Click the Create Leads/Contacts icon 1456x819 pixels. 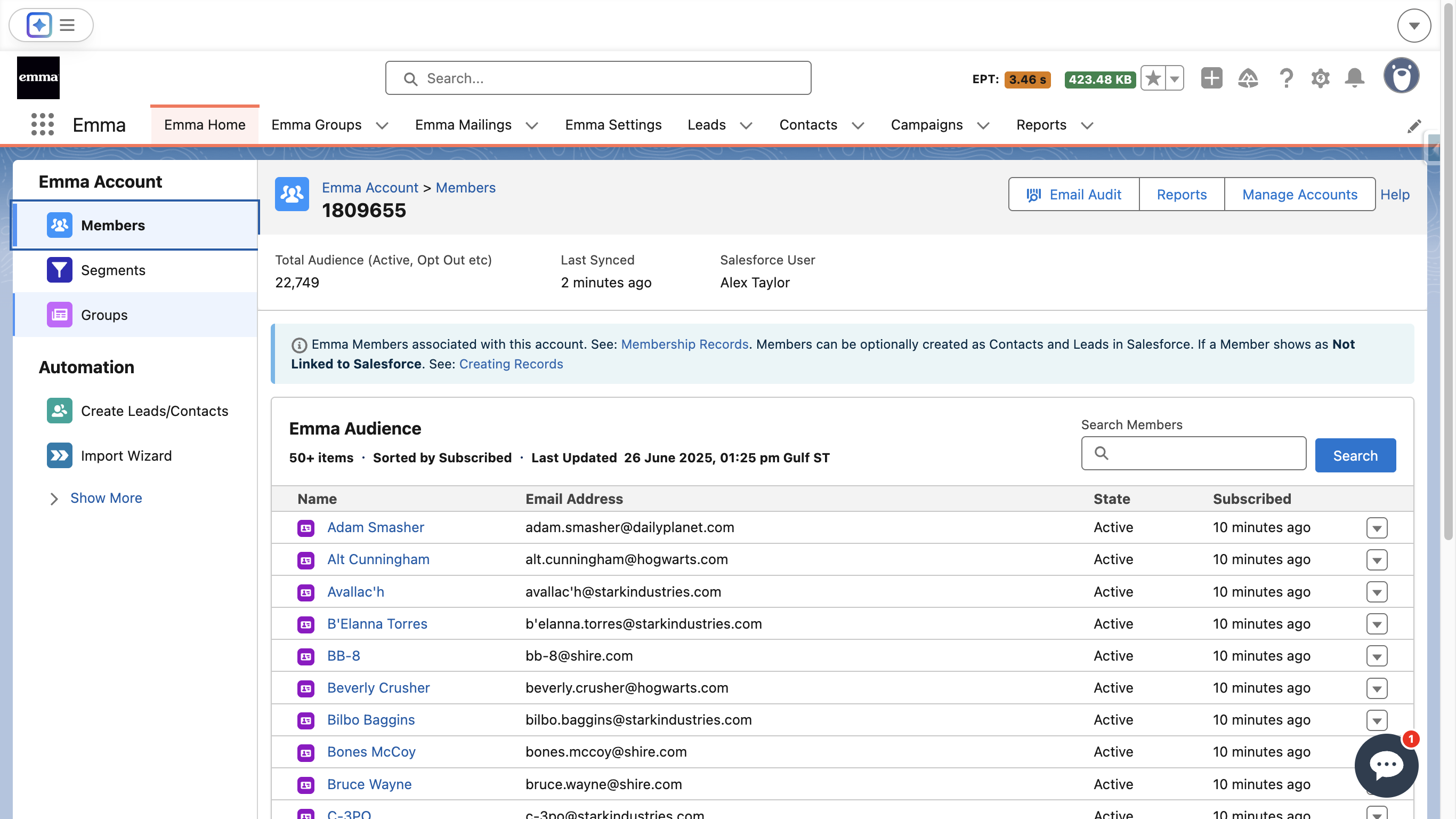click(59, 411)
